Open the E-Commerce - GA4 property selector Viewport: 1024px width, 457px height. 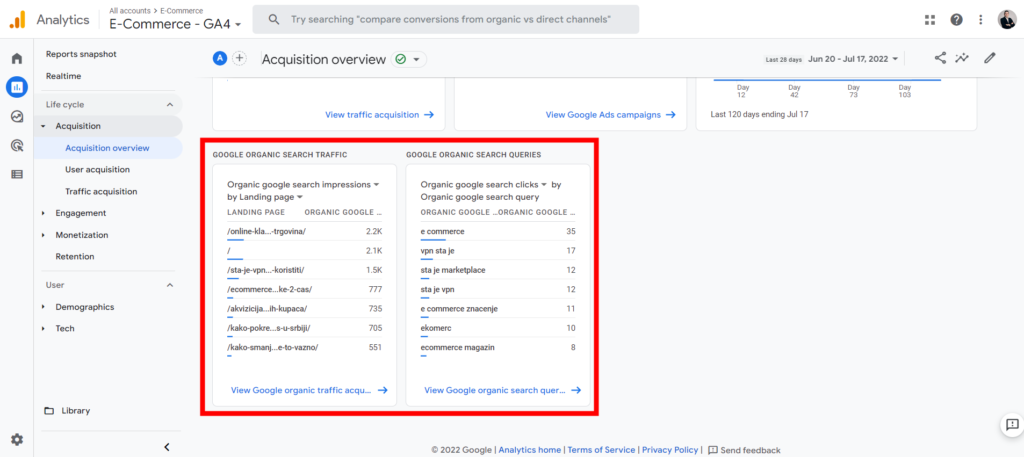tap(176, 24)
